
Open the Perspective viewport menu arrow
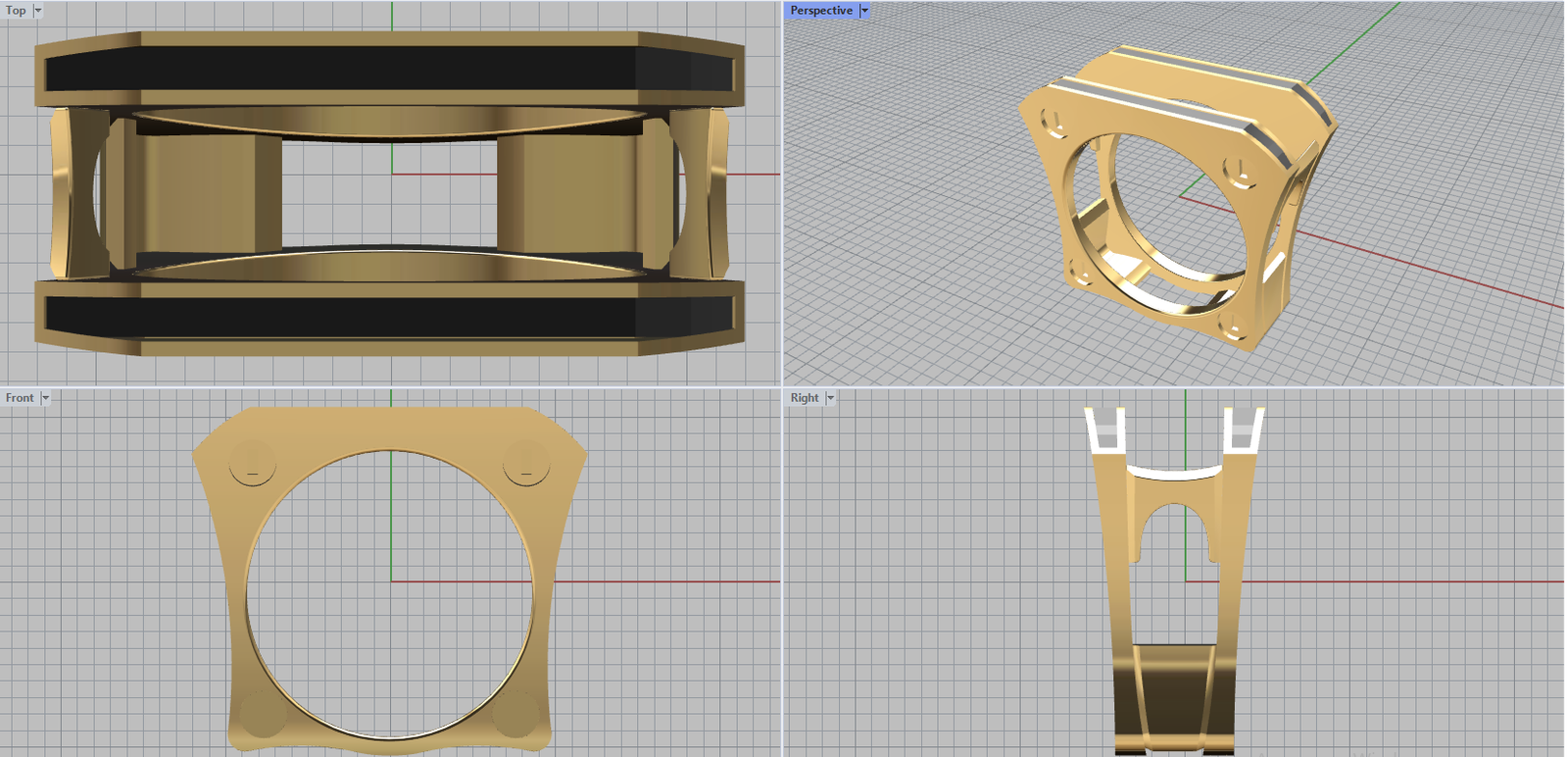click(x=864, y=11)
